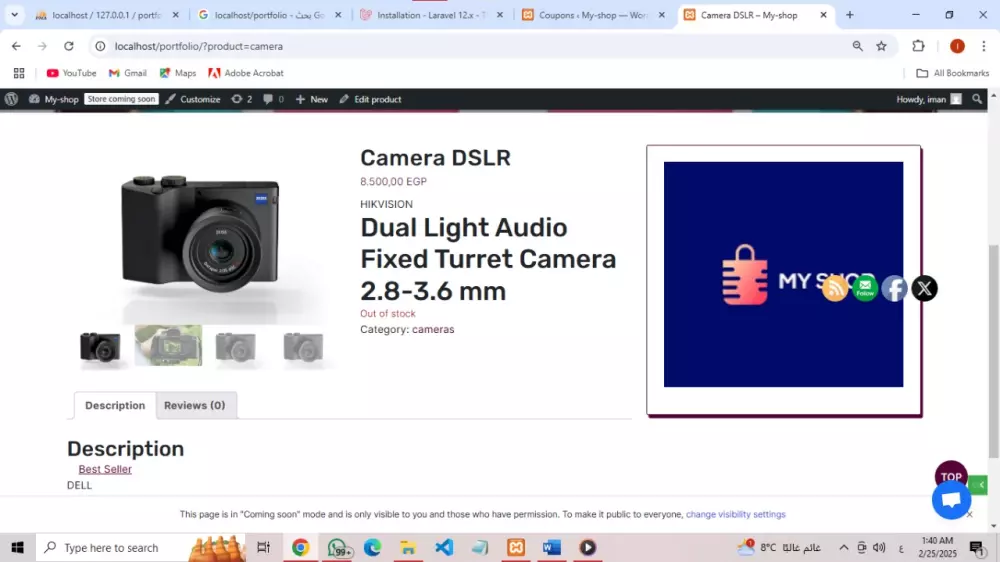Viewport: 1000px width, 562px height.
Task: Open Task View on taskbar
Action: pyautogui.click(x=263, y=547)
